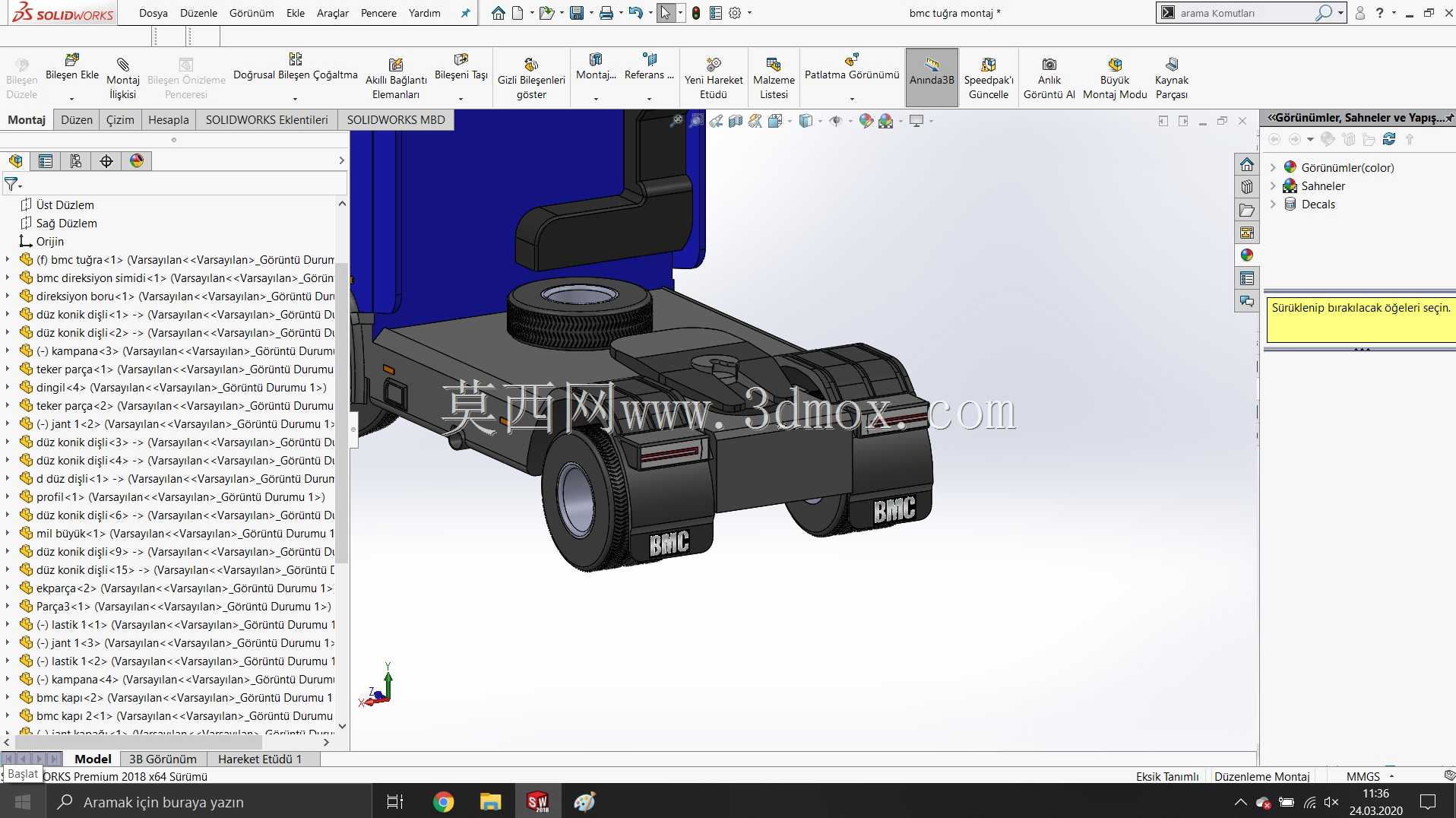Switch to the 3B Görünüm tab
The height and width of the screenshot is (818, 1456).
coord(163,759)
